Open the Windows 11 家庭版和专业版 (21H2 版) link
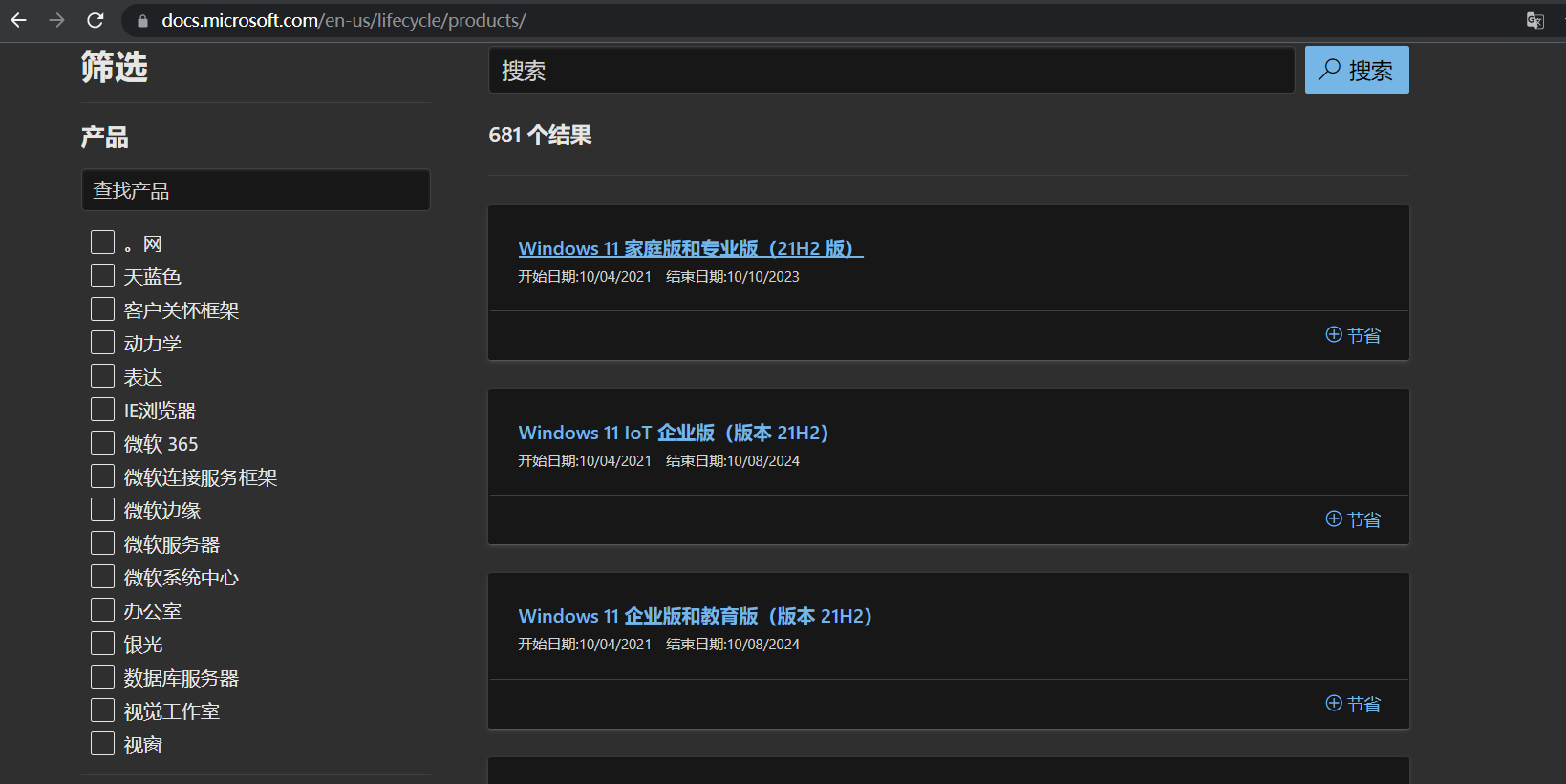This screenshot has height=784, width=1566. (x=690, y=248)
